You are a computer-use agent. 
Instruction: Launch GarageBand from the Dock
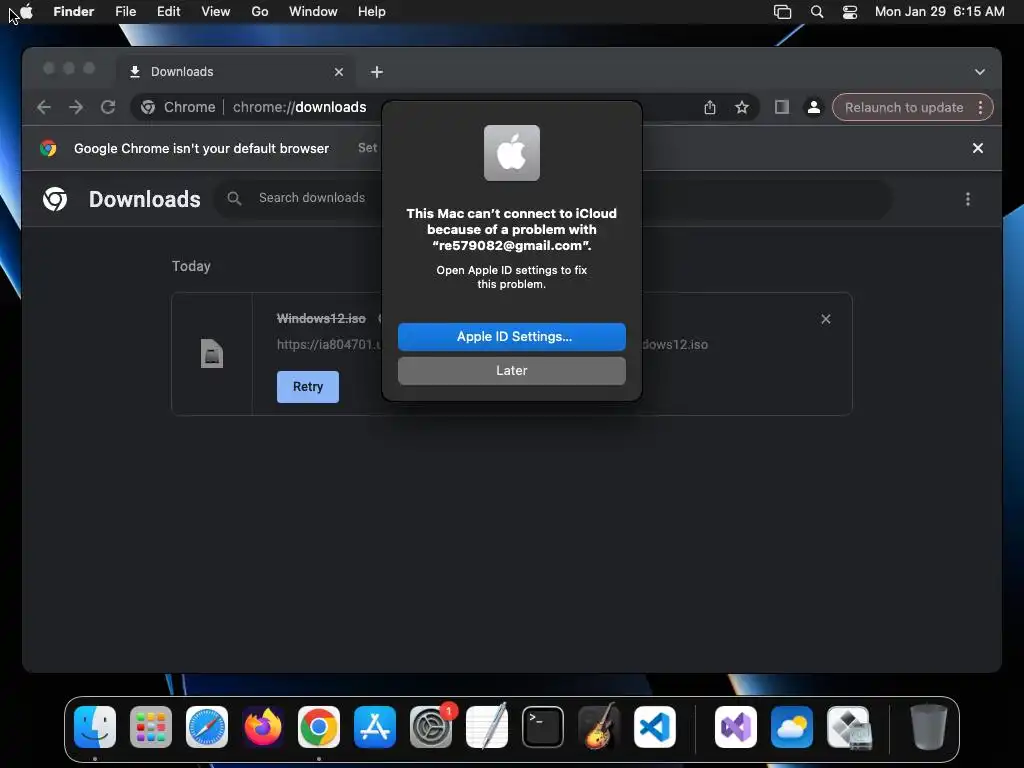pos(599,727)
